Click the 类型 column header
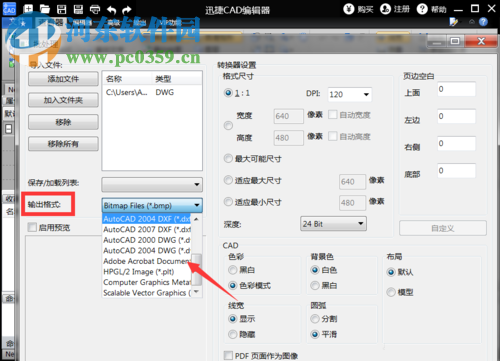Viewport: 500px width, 361px height. pos(177,79)
